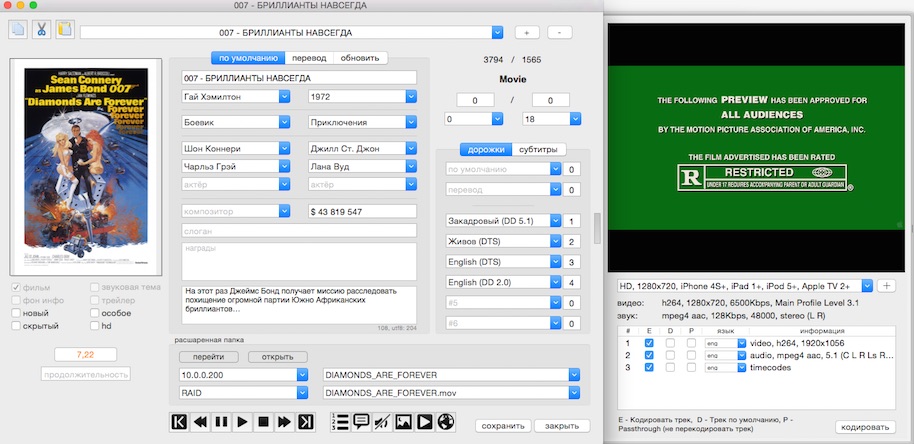Click the minus button beside title dropdown

(x=560, y=33)
